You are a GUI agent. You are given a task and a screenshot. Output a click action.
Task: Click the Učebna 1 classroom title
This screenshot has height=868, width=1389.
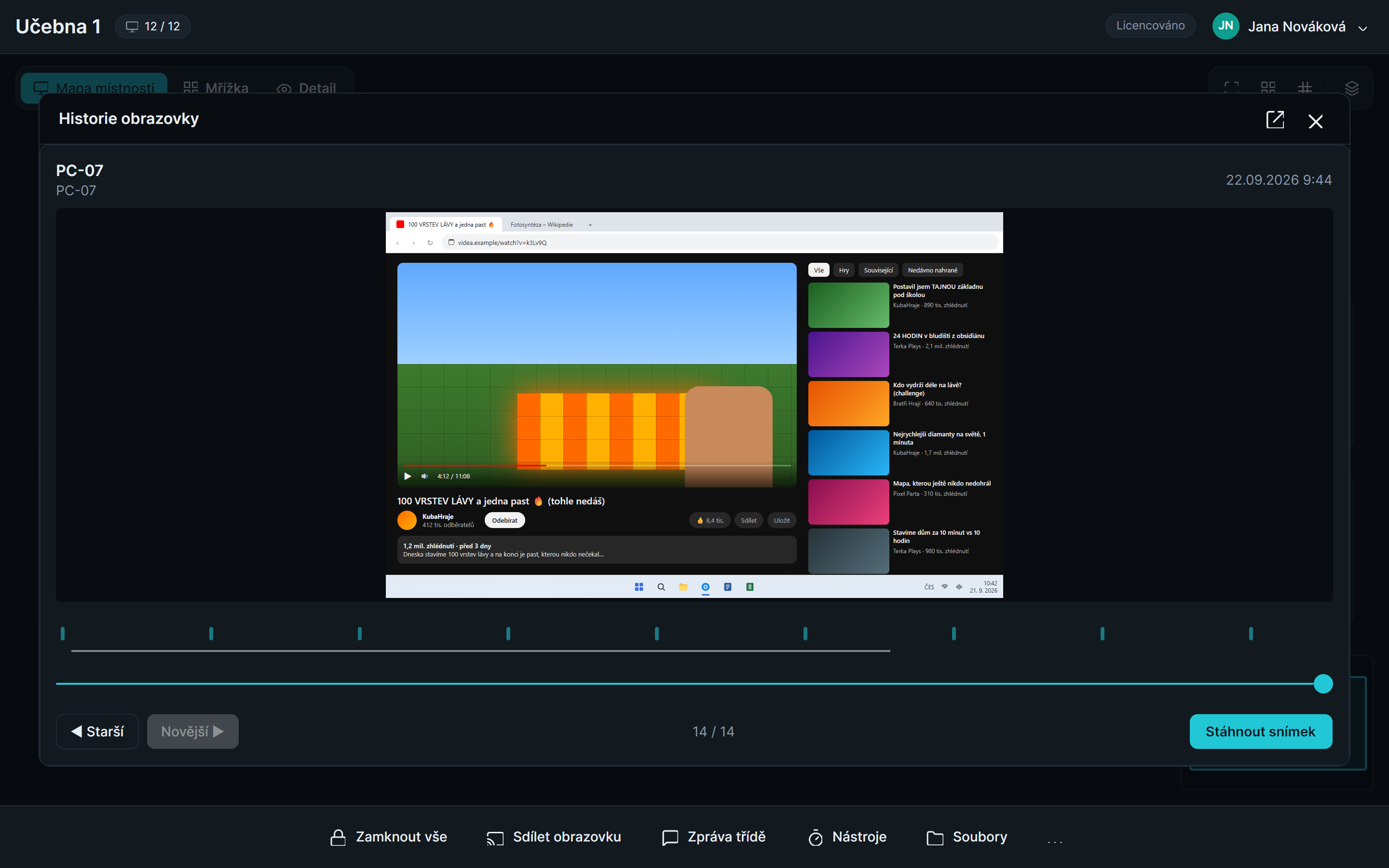pos(58,27)
